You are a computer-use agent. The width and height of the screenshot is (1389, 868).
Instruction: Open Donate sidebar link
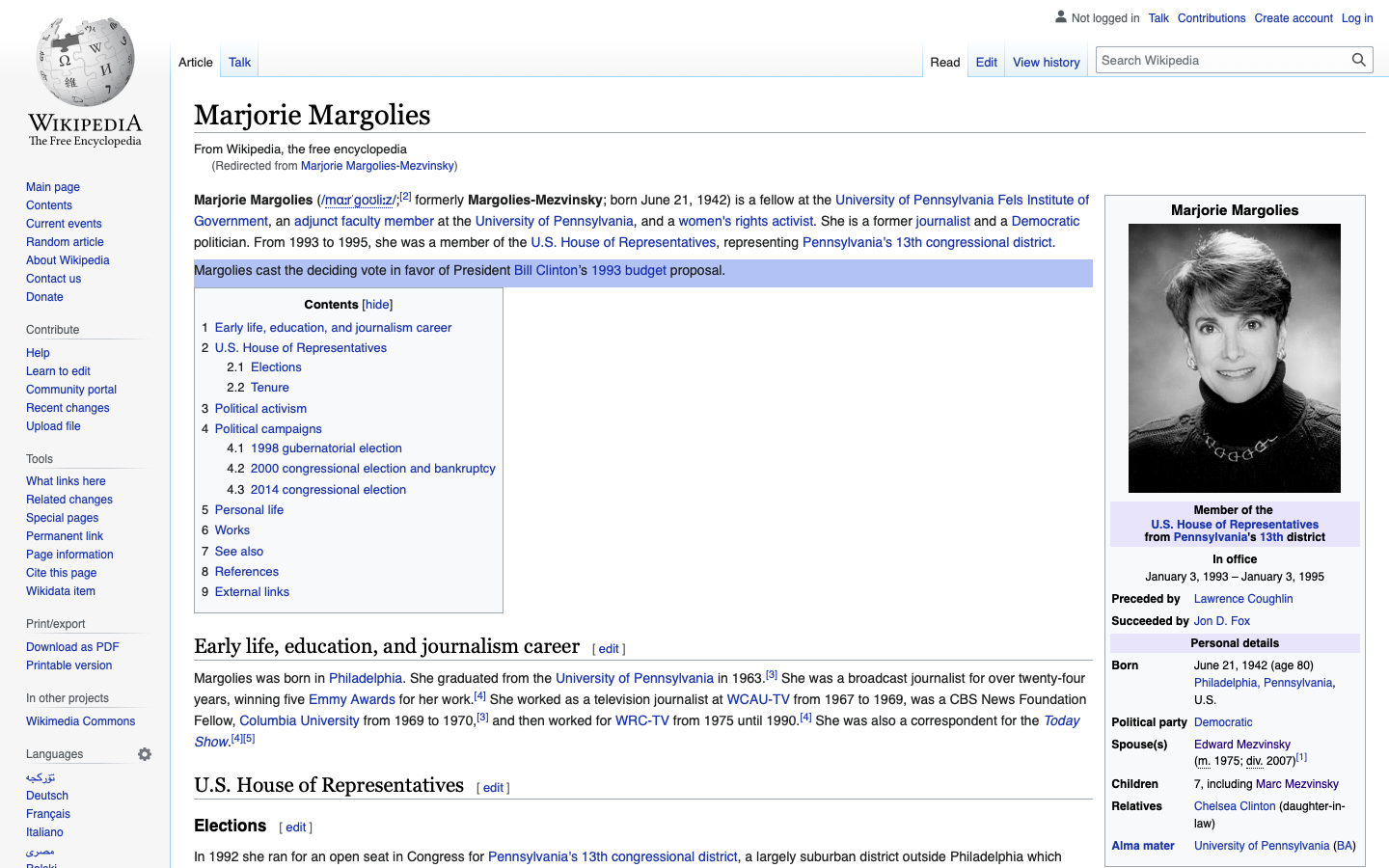(44, 297)
